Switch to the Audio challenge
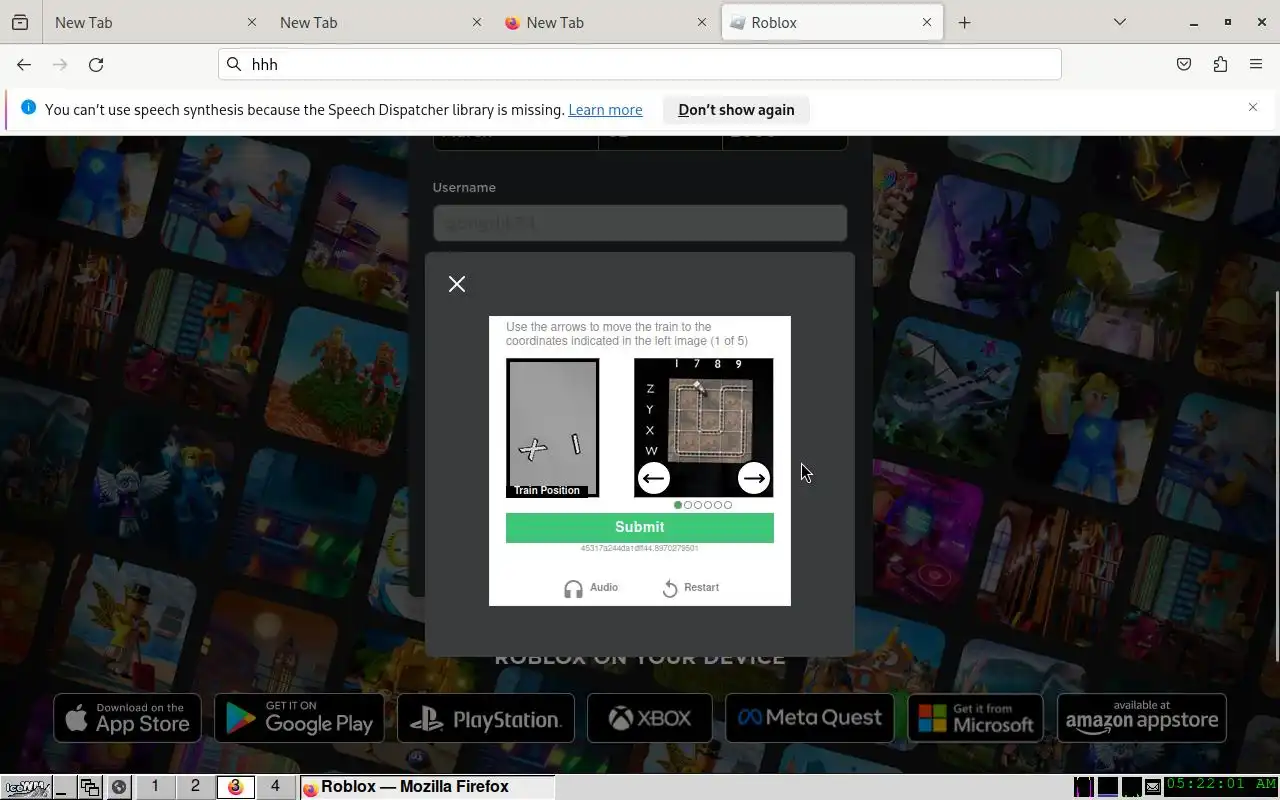 point(591,588)
